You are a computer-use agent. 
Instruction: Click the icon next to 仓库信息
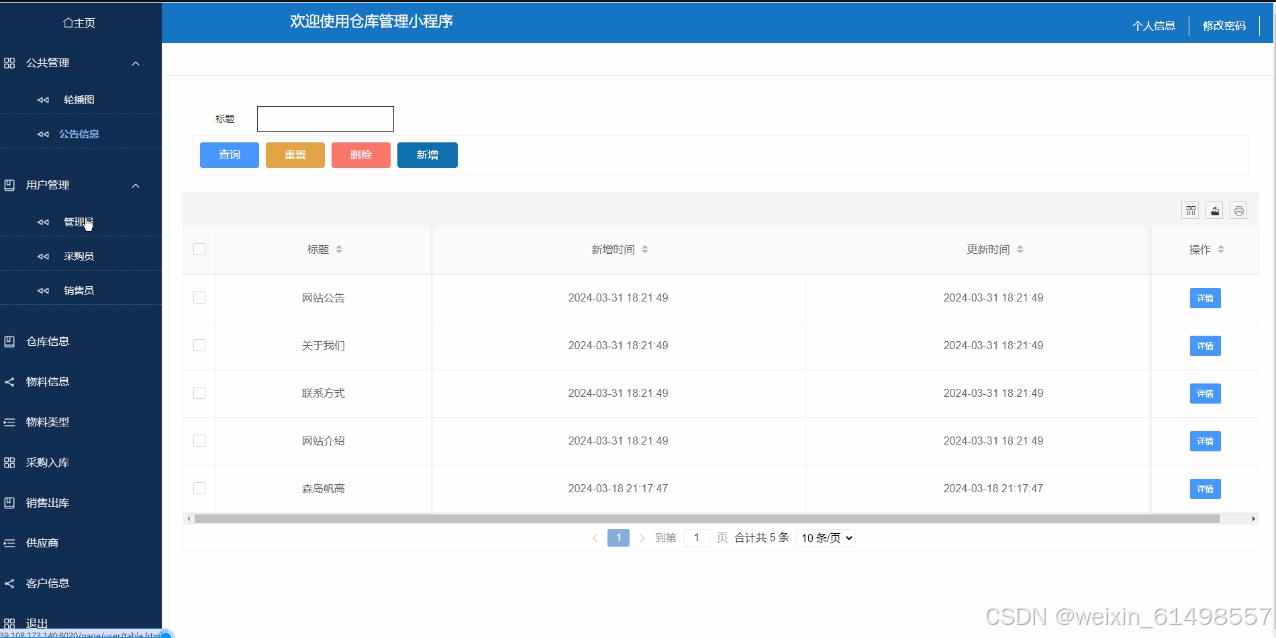point(9,341)
